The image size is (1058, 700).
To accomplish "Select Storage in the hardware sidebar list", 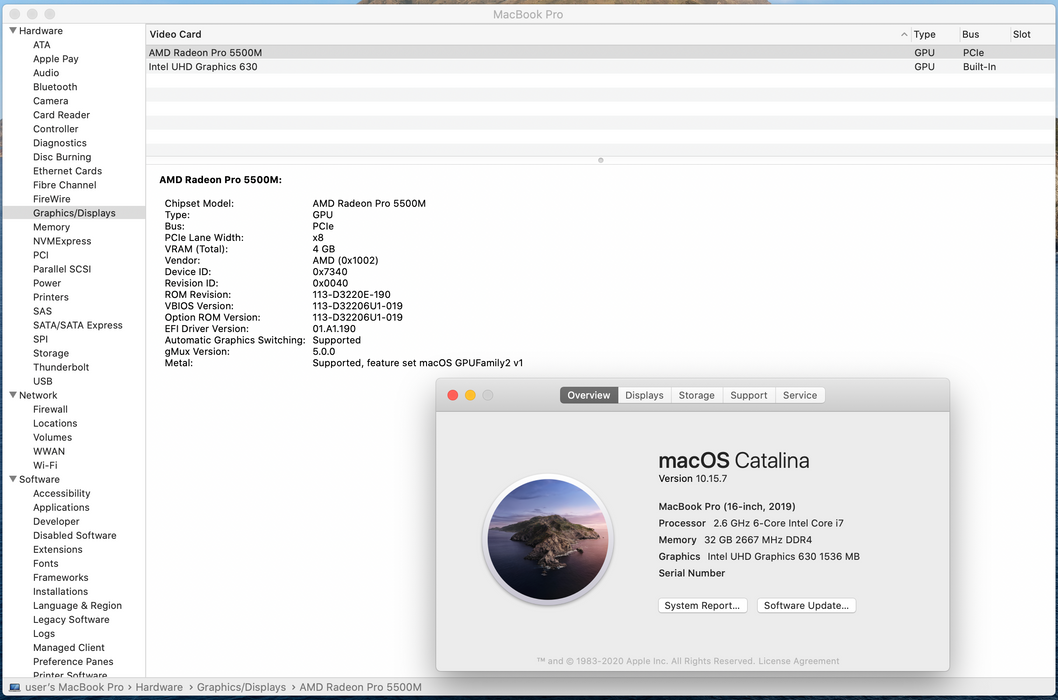I will tap(51, 353).
